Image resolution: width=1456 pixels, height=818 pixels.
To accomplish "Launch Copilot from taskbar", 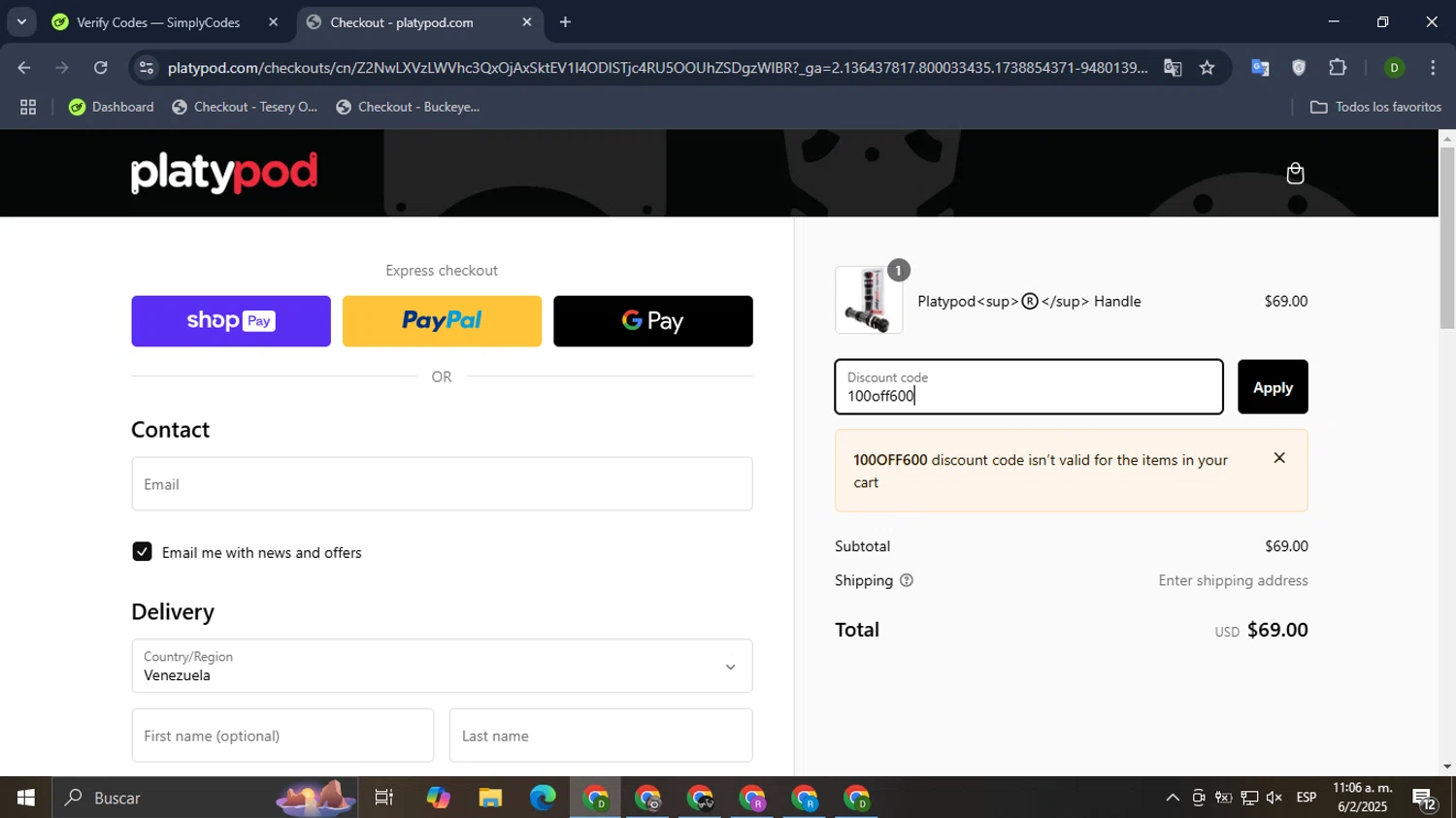I will pos(438,798).
